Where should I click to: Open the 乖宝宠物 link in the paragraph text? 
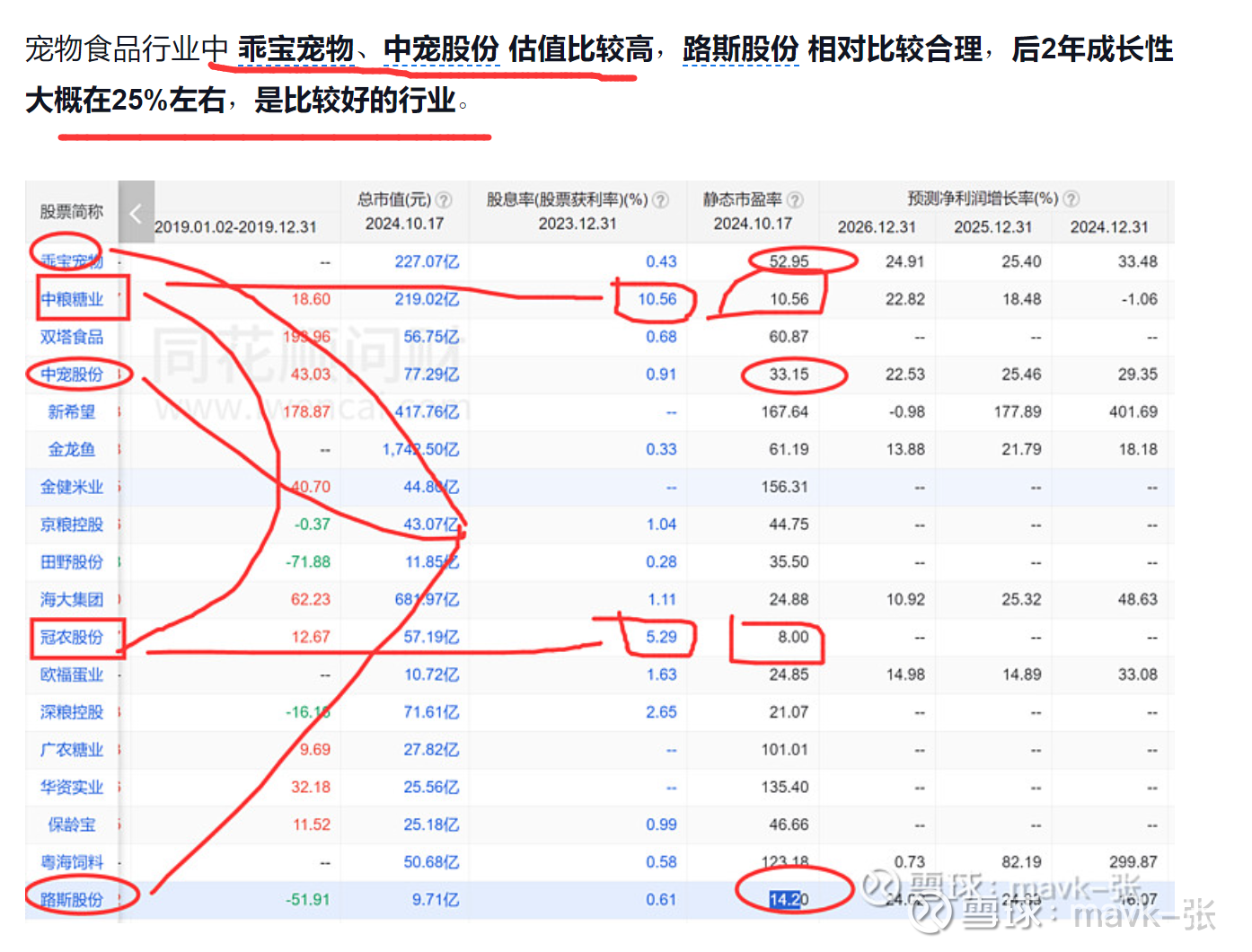tap(296, 49)
